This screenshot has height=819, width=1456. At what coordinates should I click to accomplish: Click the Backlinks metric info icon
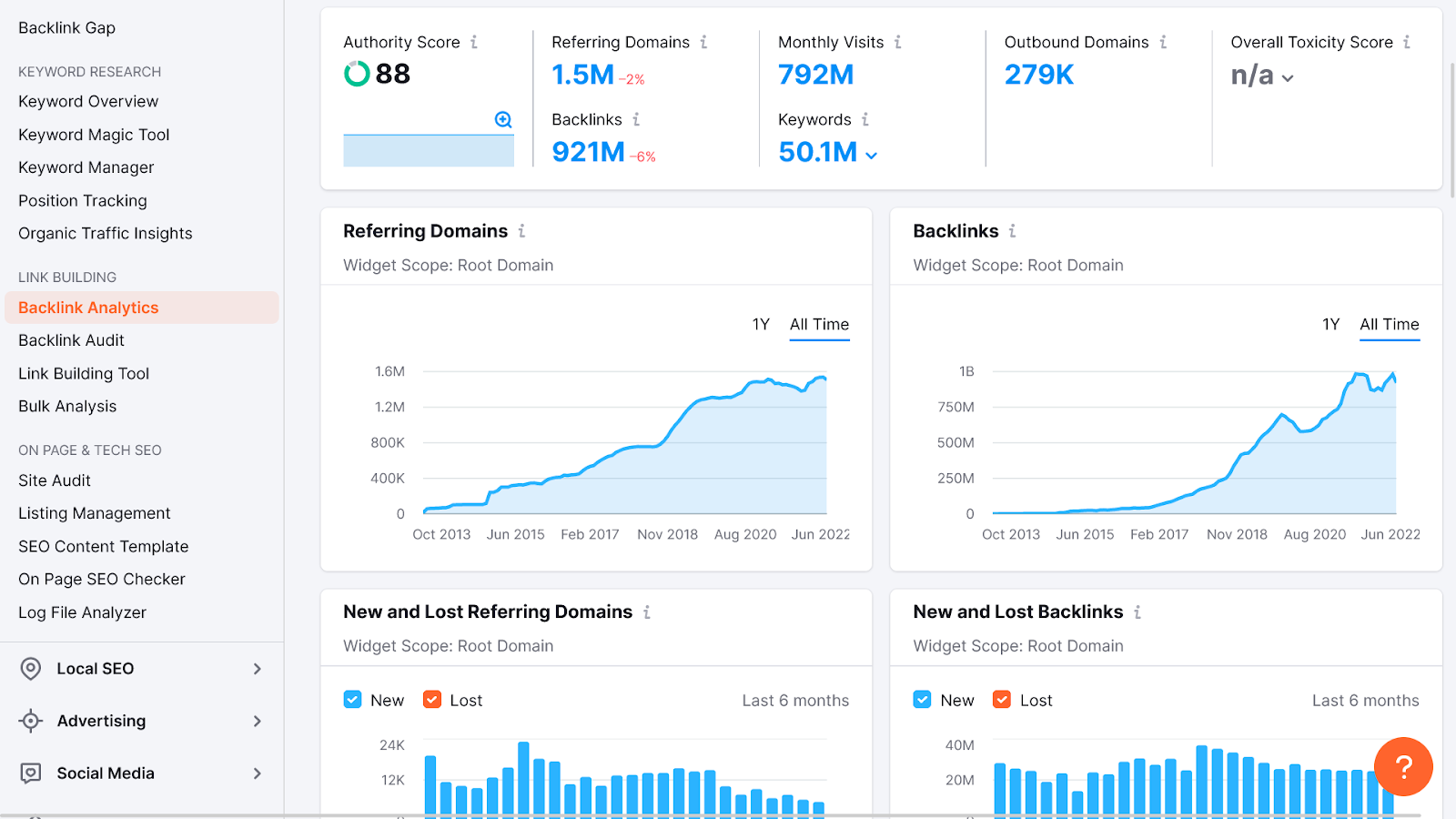636,119
